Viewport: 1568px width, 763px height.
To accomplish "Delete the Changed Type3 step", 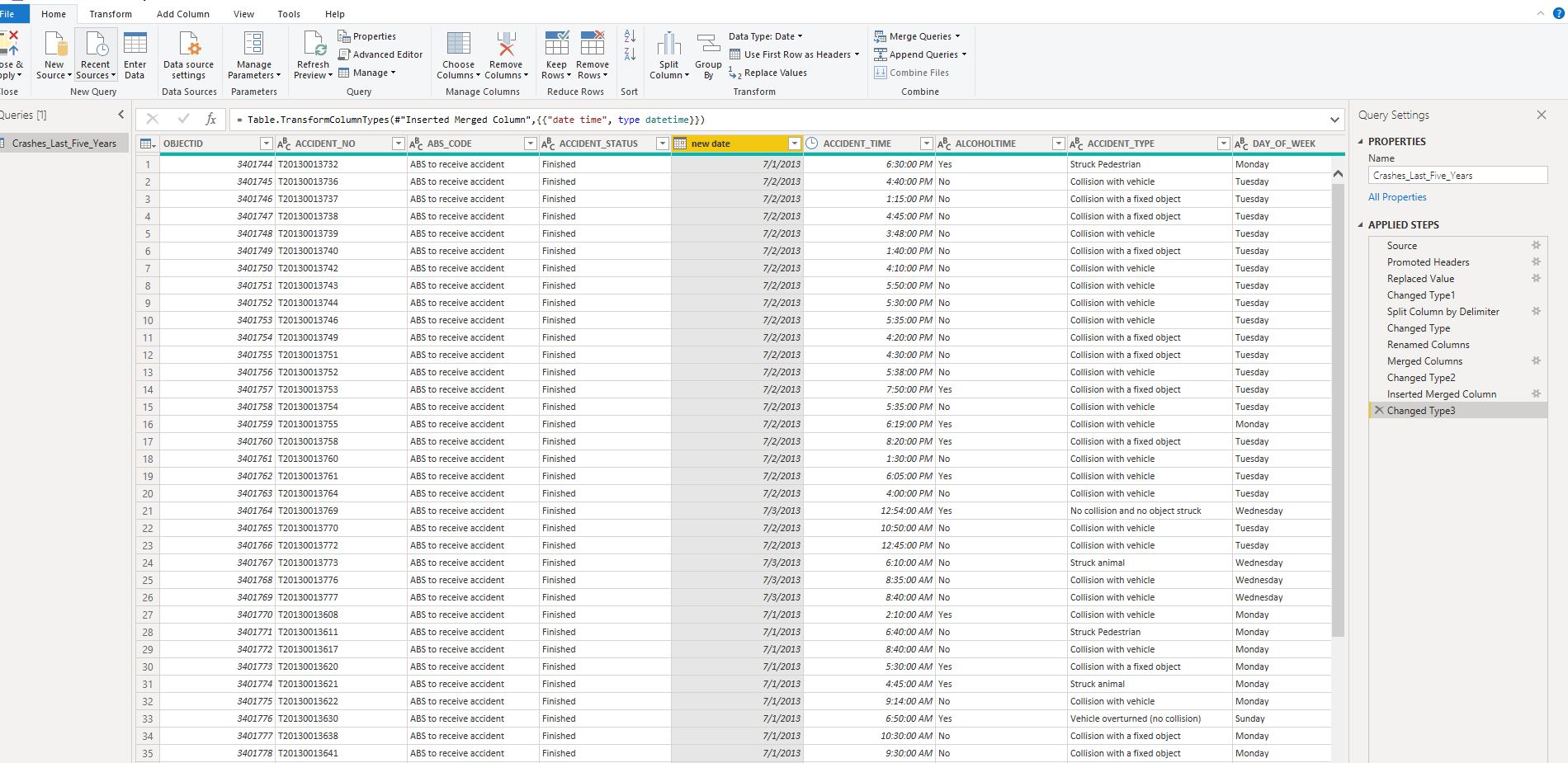I will [x=1378, y=410].
